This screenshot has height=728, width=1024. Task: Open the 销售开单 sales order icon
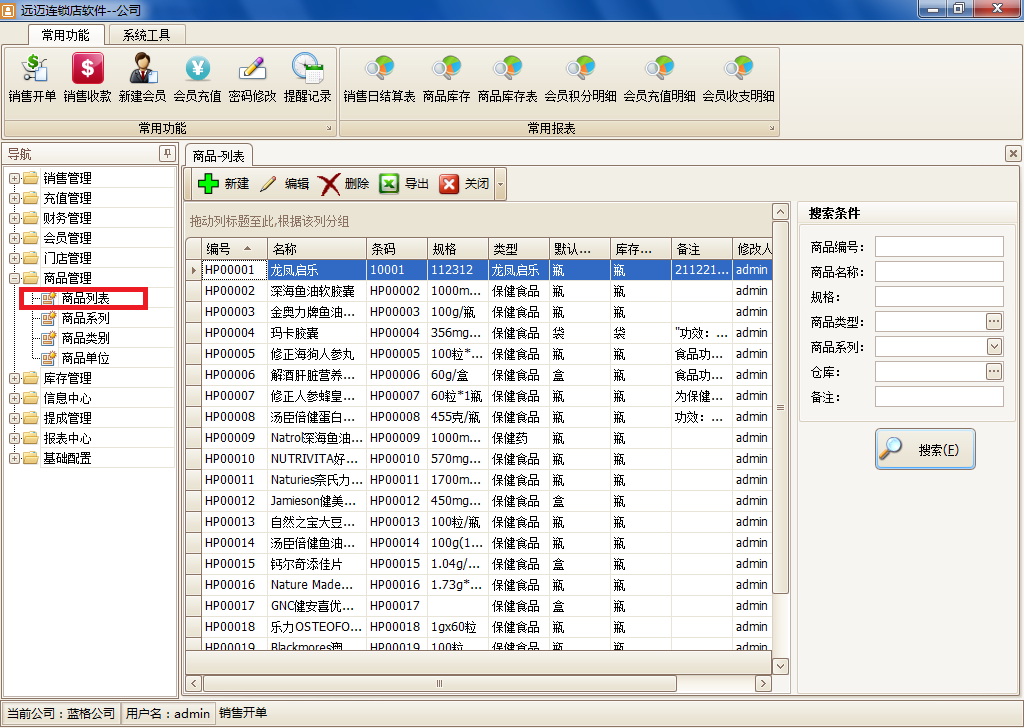coord(33,78)
